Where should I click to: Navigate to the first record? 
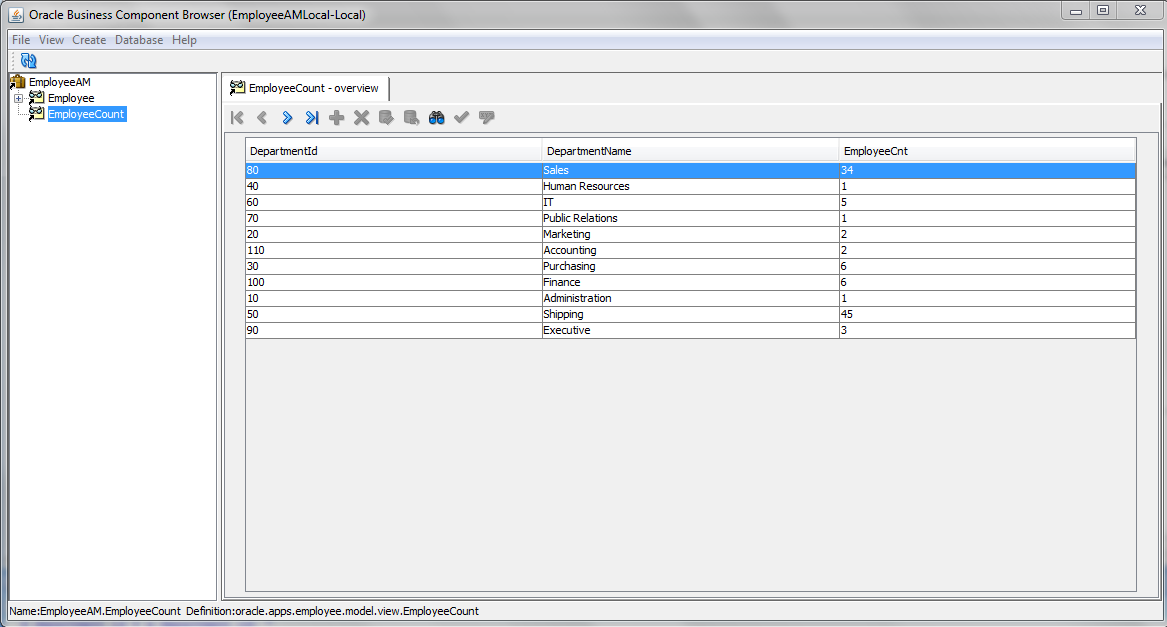click(x=237, y=117)
